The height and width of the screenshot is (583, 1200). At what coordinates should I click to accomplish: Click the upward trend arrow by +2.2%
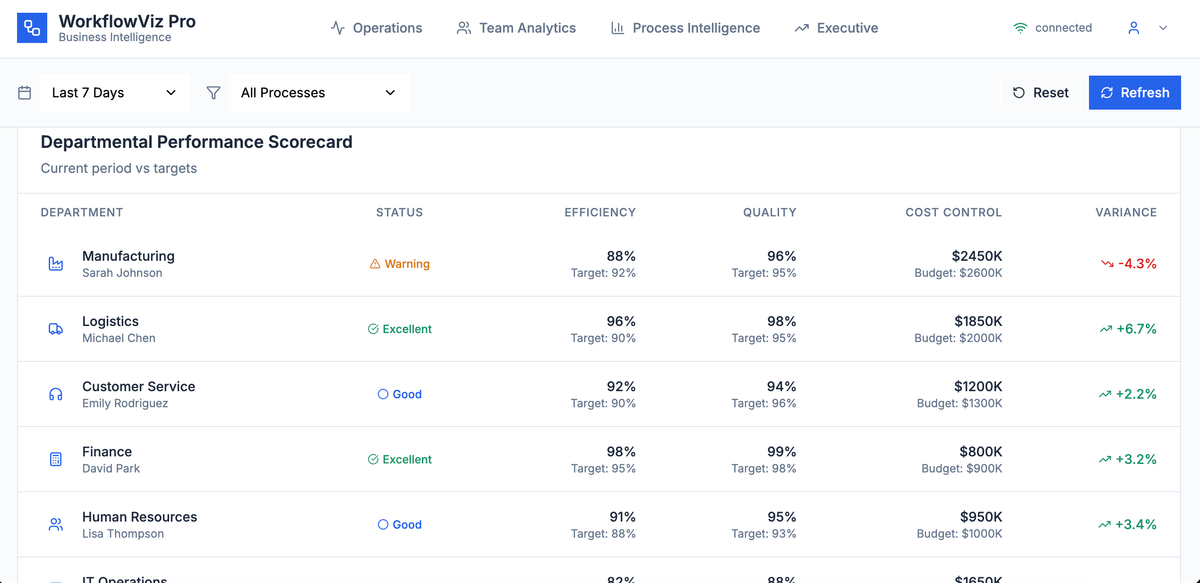pos(1105,394)
